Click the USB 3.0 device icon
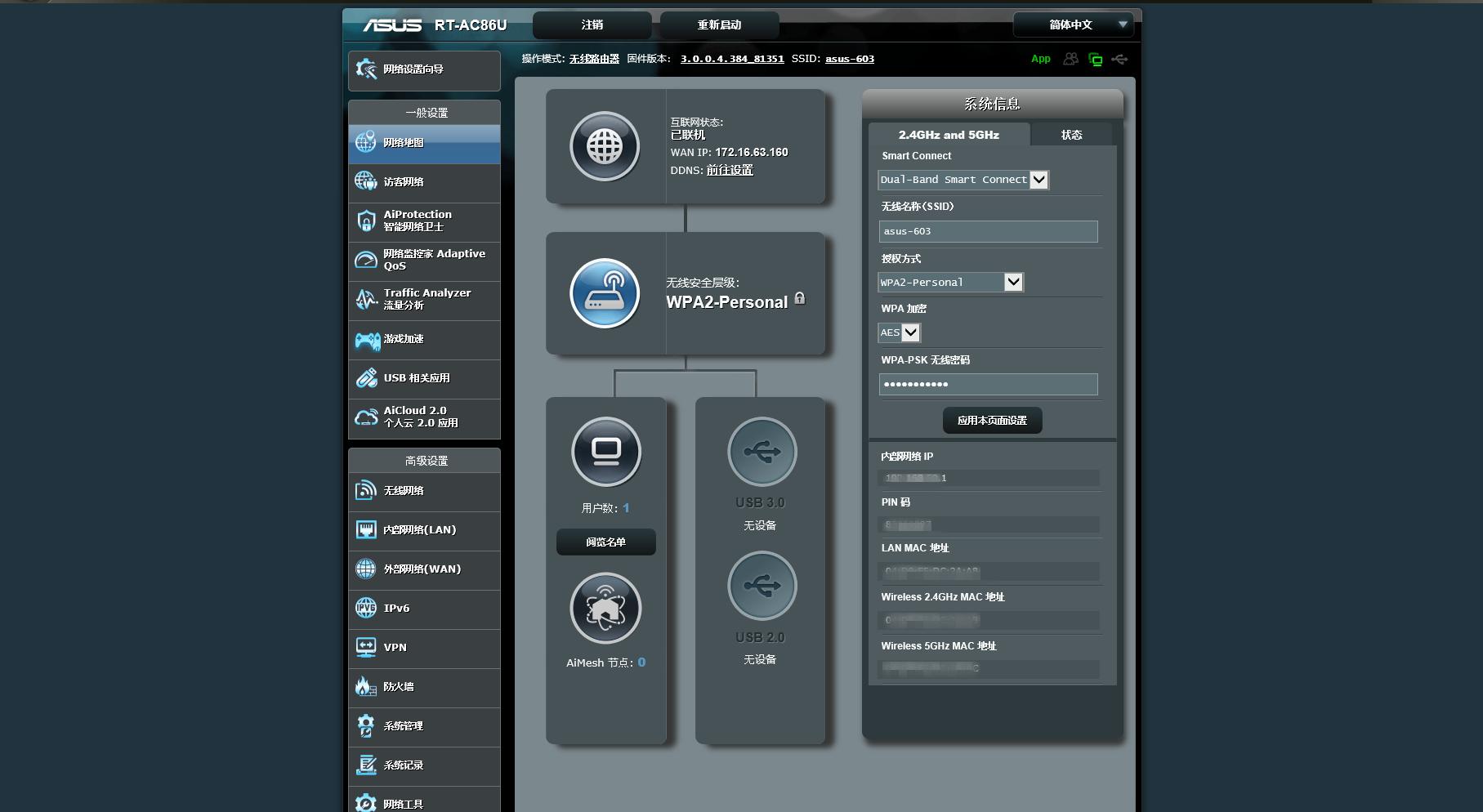 click(x=762, y=452)
